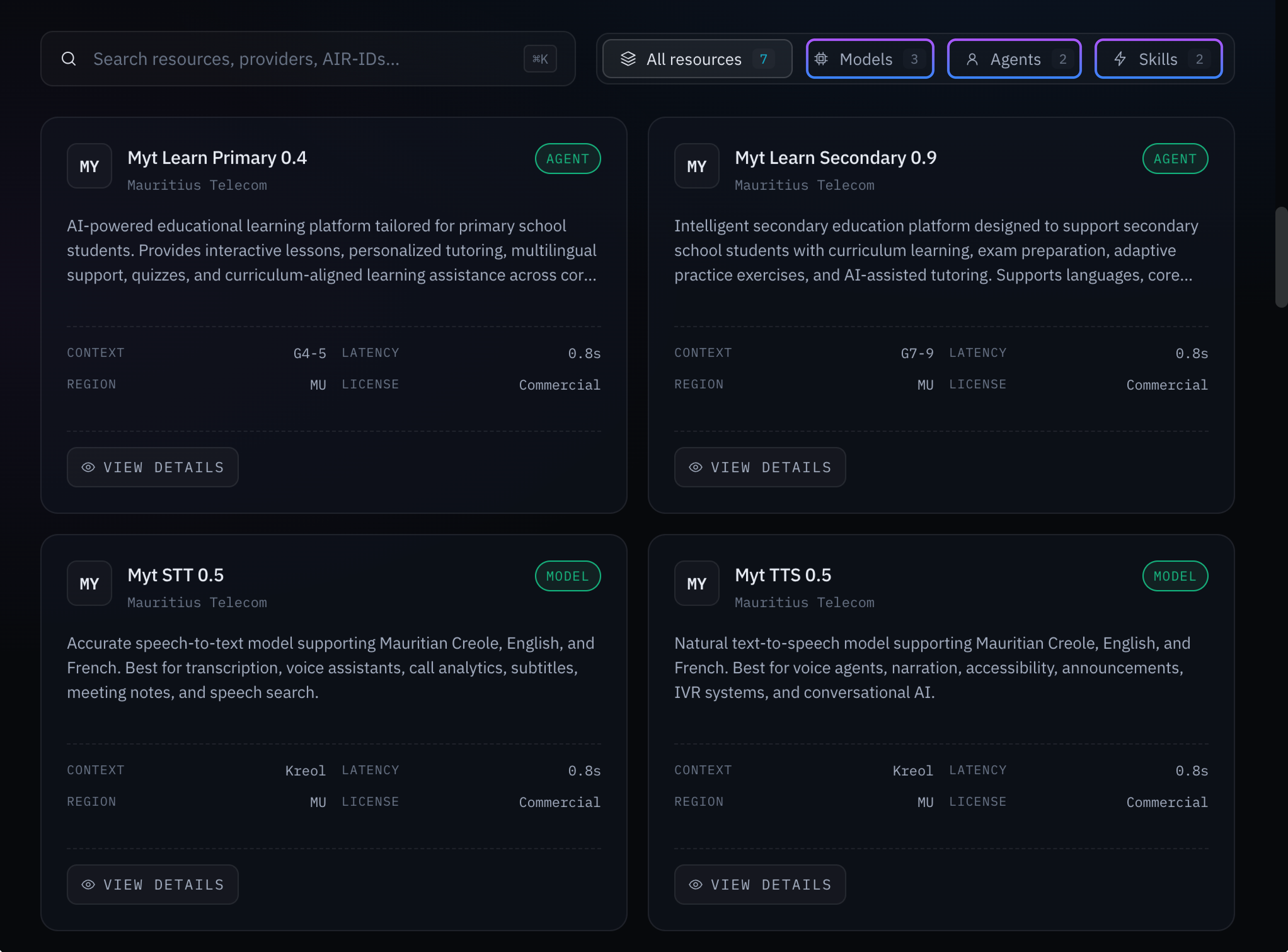Click the AGENT badge on Myt Learn Primary
The image size is (1288, 952).
pos(567,159)
